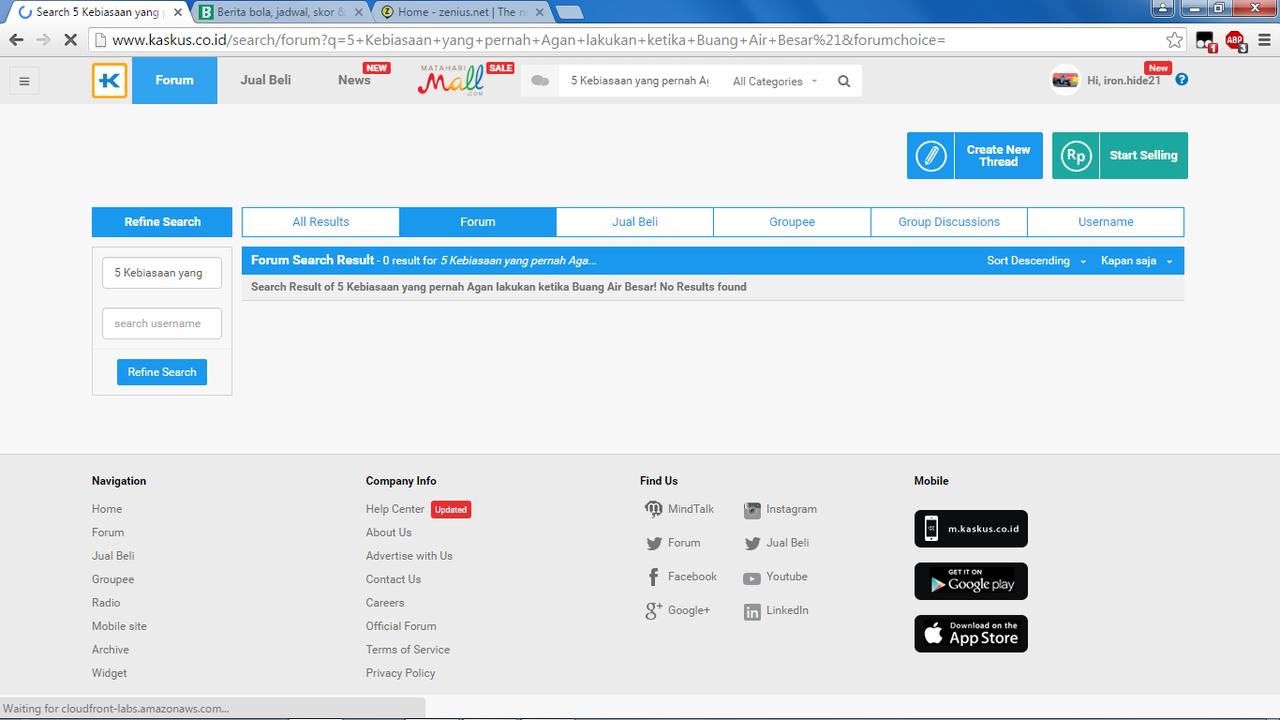Image resolution: width=1280 pixels, height=720 pixels.
Task: Click the iron.hide21 user avatar
Action: 1065,80
